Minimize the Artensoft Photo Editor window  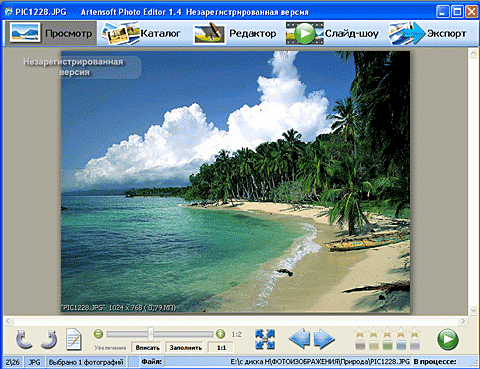point(442,12)
